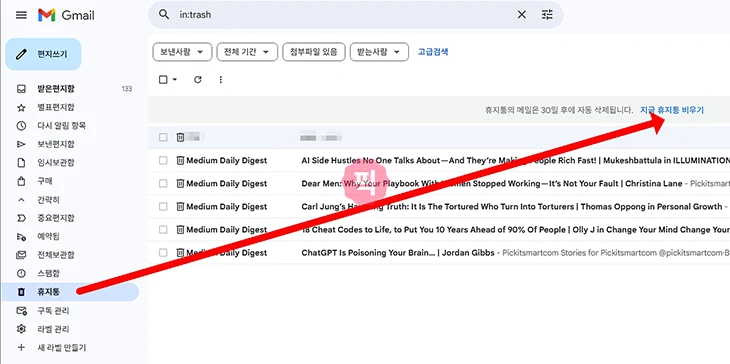Image resolution: width=730 pixels, height=364 pixels.
Task: Toggle the 첨부파일 있음 attachment filter
Action: 313,52
